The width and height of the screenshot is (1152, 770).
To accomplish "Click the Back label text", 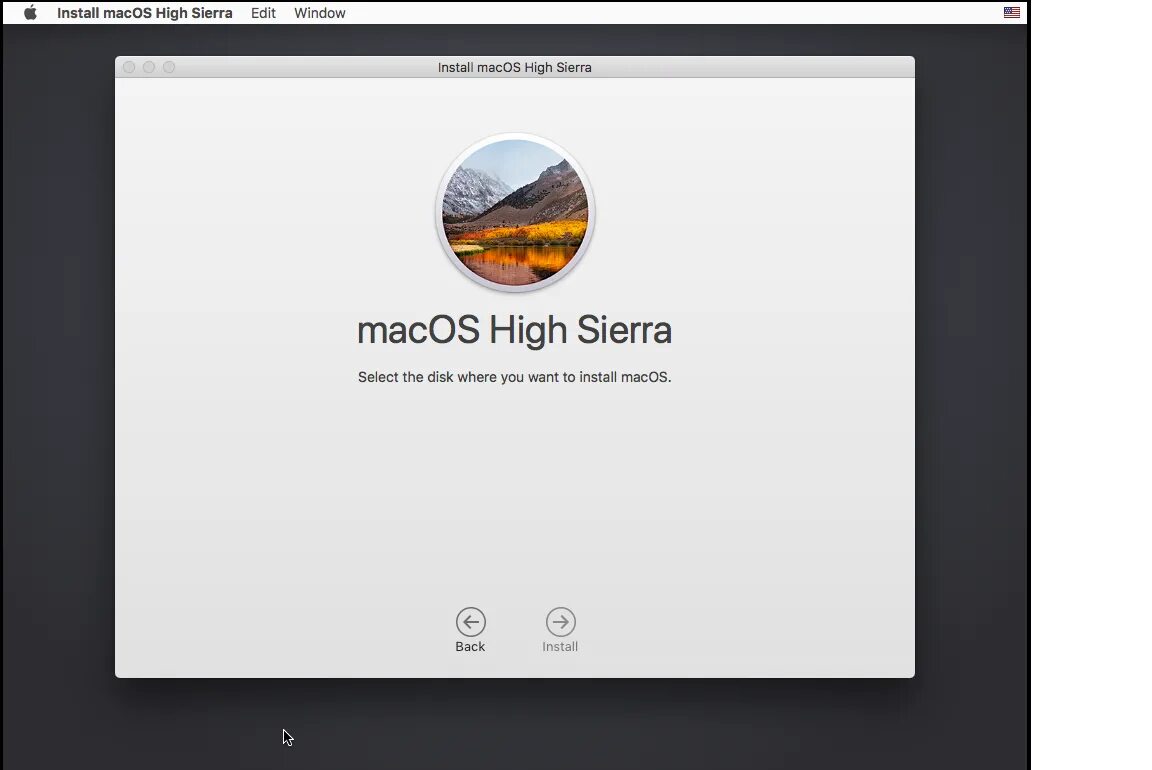I will click(x=470, y=647).
